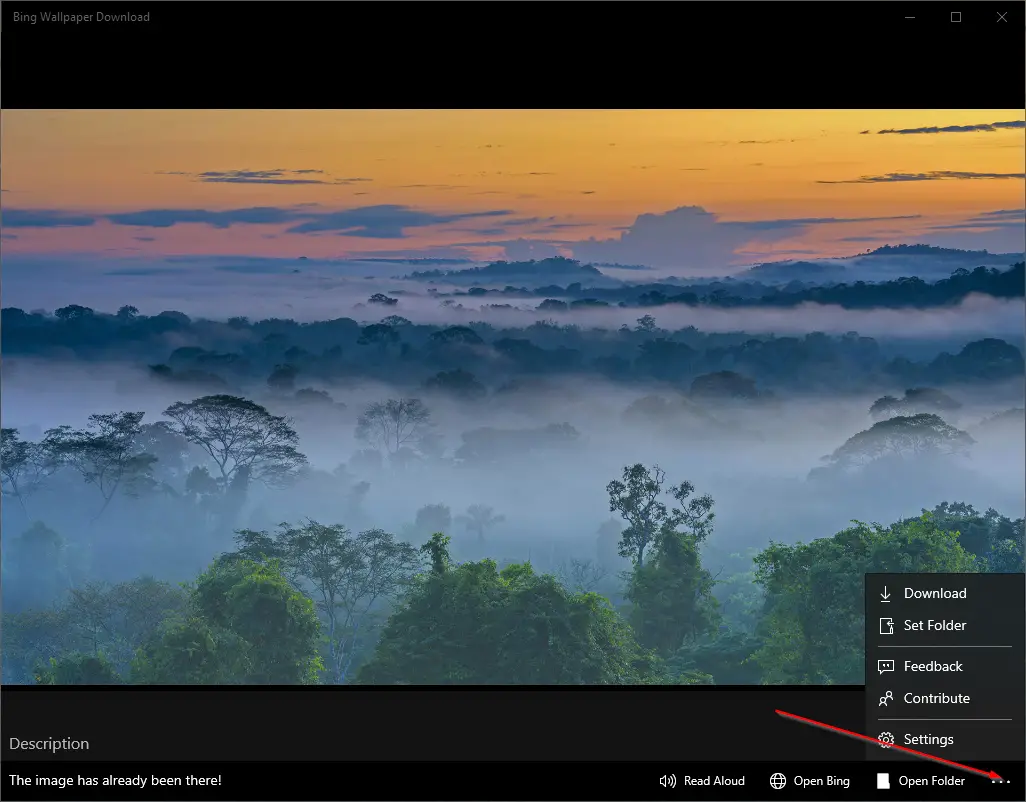The height and width of the screenshot is (802, 1026).
Task: Click the Open Folder white file icon
Action: point(883,781)
